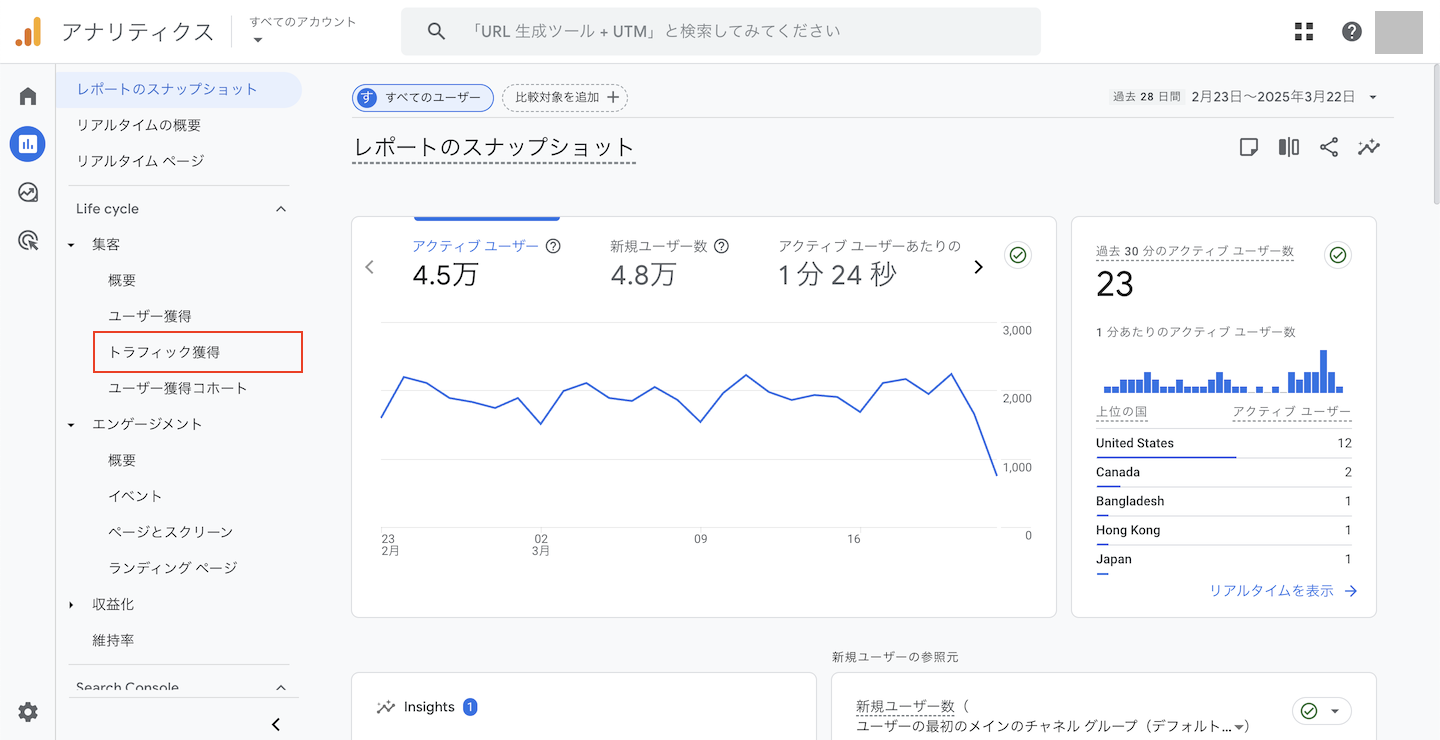Screen dimensions: 1440x740
Task: Open the Advertising cursor icon in left rail
Action: (x=28, y=240)
